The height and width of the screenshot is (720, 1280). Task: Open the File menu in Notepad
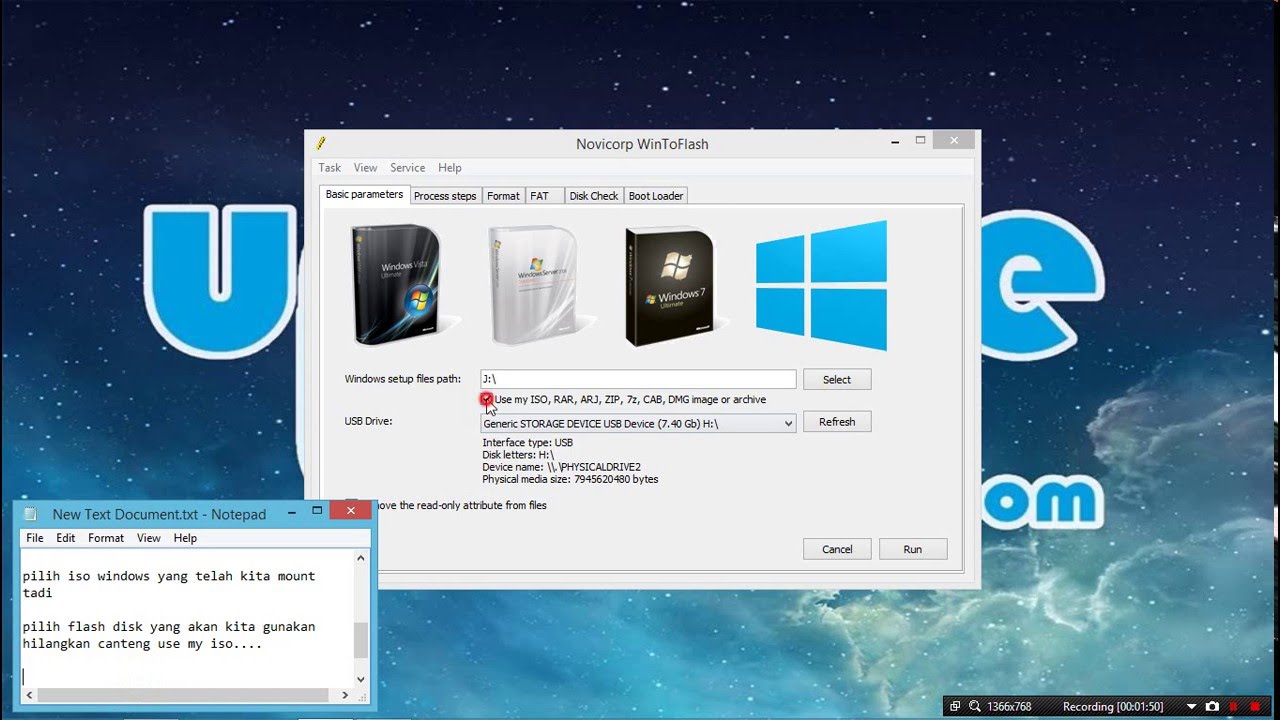click(35, 538)
